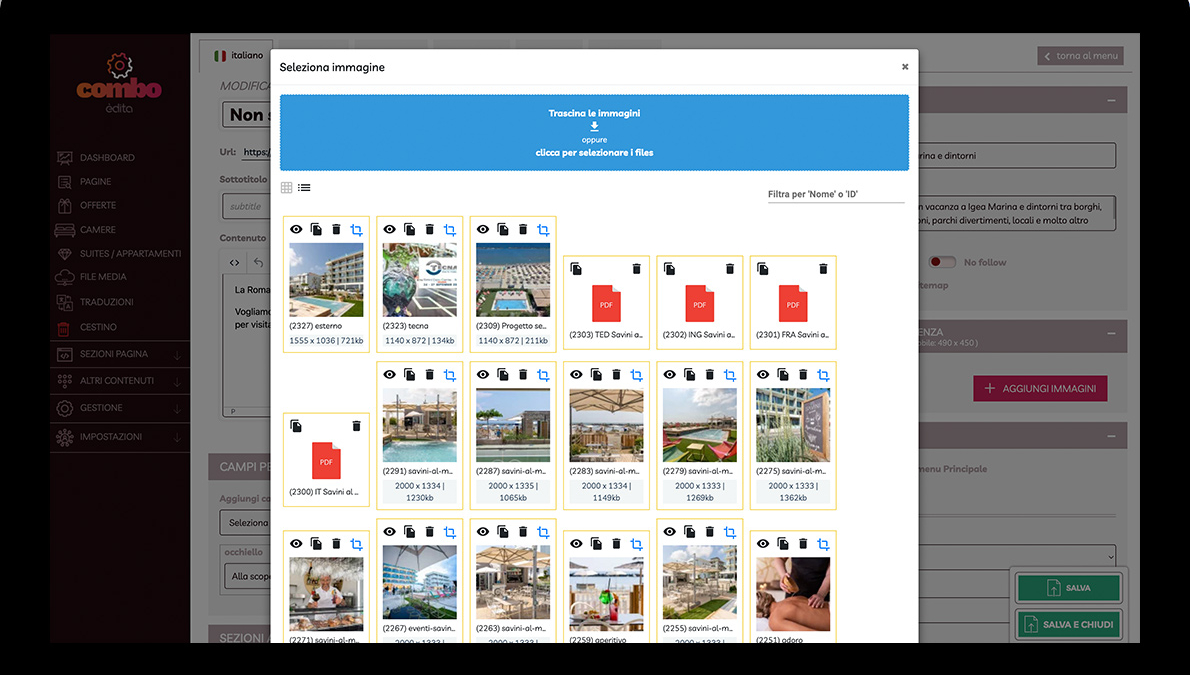Open Offerte in the sidebar

[98, 205]
